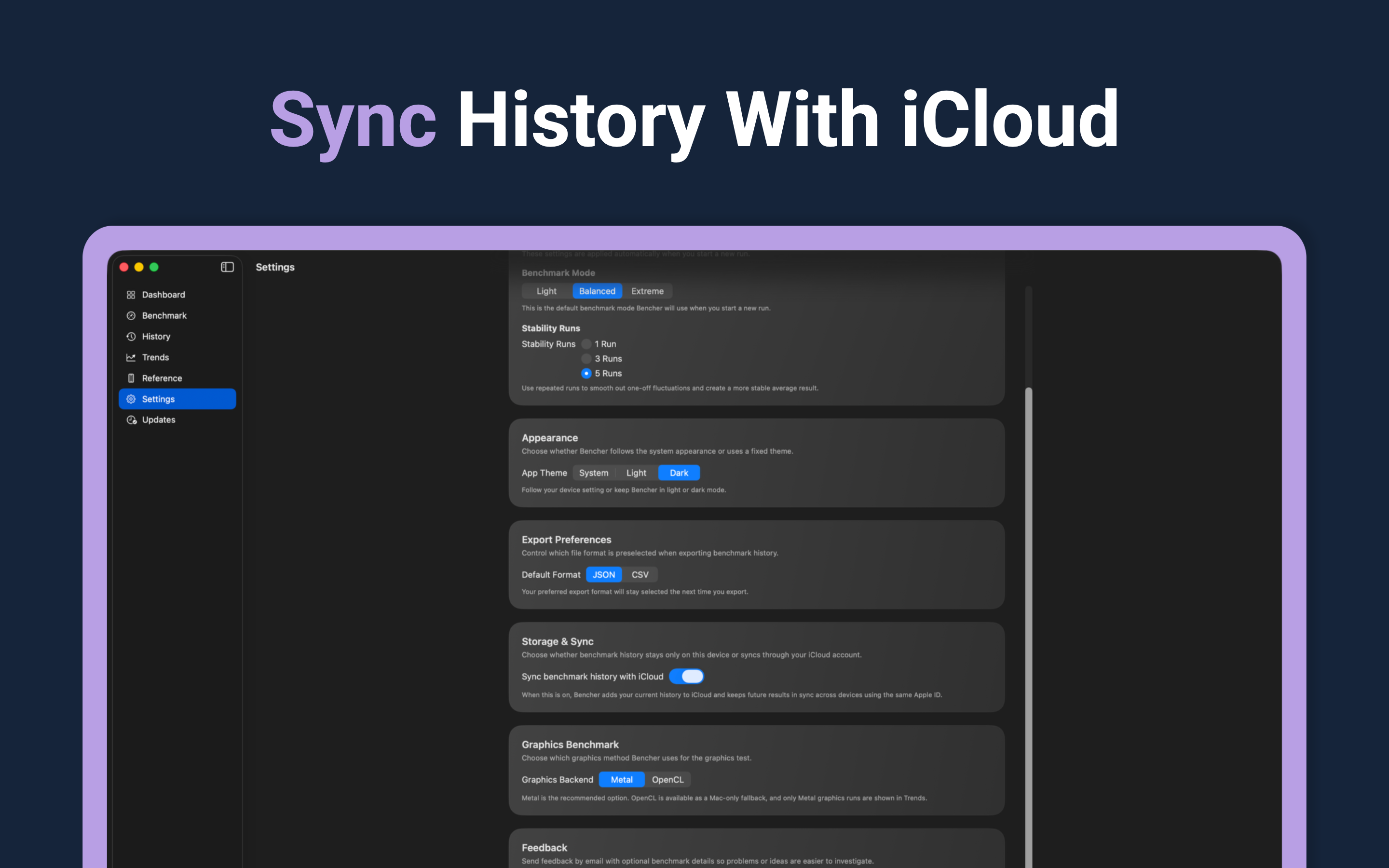Click the Graphics Benchmark heading
Screen dimensions: 1389x868
[x=570, y=745]
